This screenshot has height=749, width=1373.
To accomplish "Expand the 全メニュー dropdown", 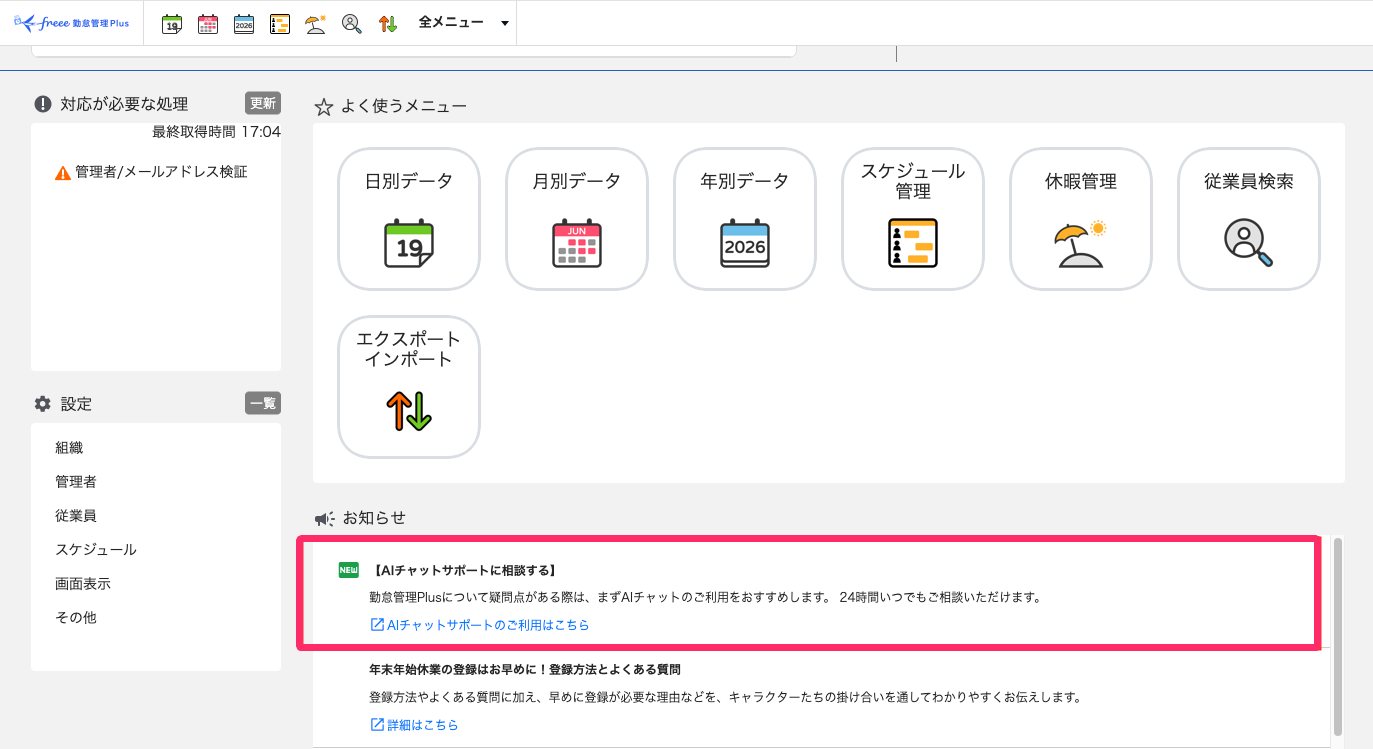I will (x=463, y=23).
